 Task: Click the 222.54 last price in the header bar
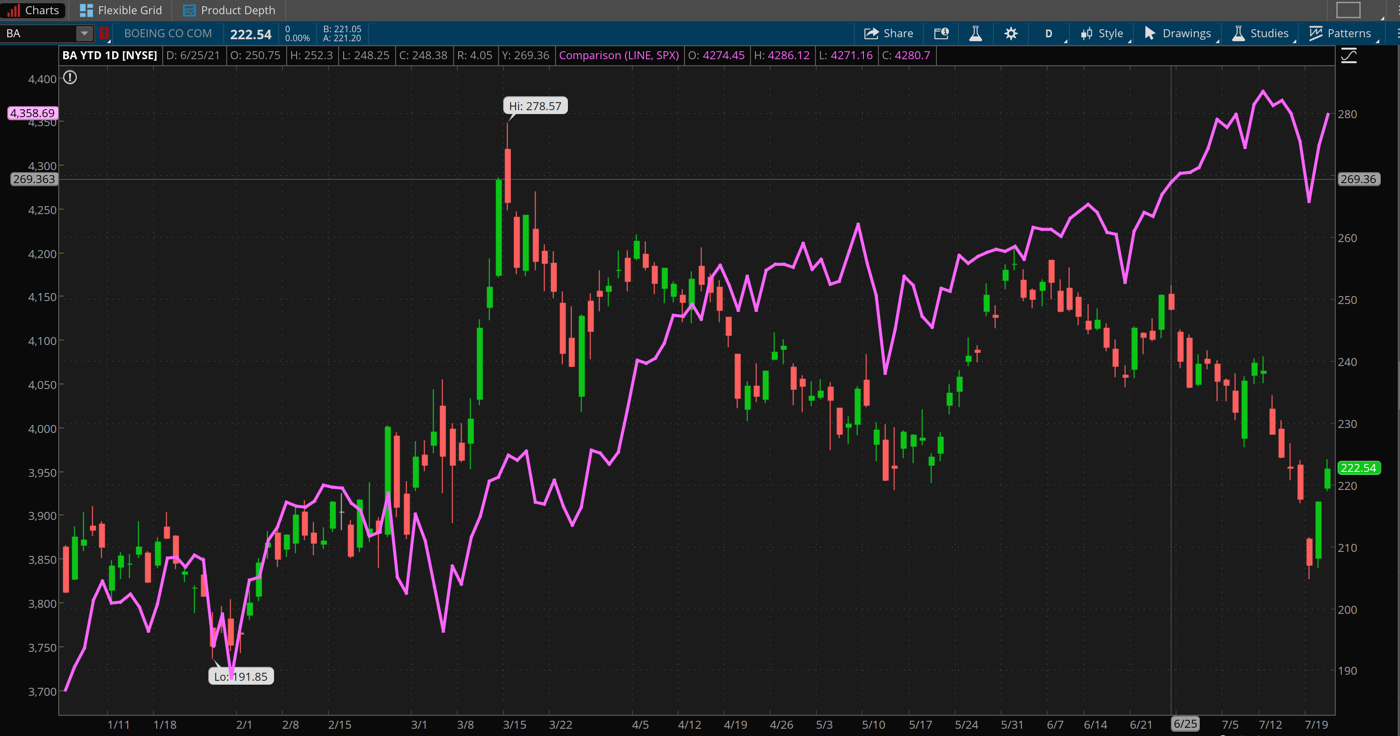click(x=251, y=34)
